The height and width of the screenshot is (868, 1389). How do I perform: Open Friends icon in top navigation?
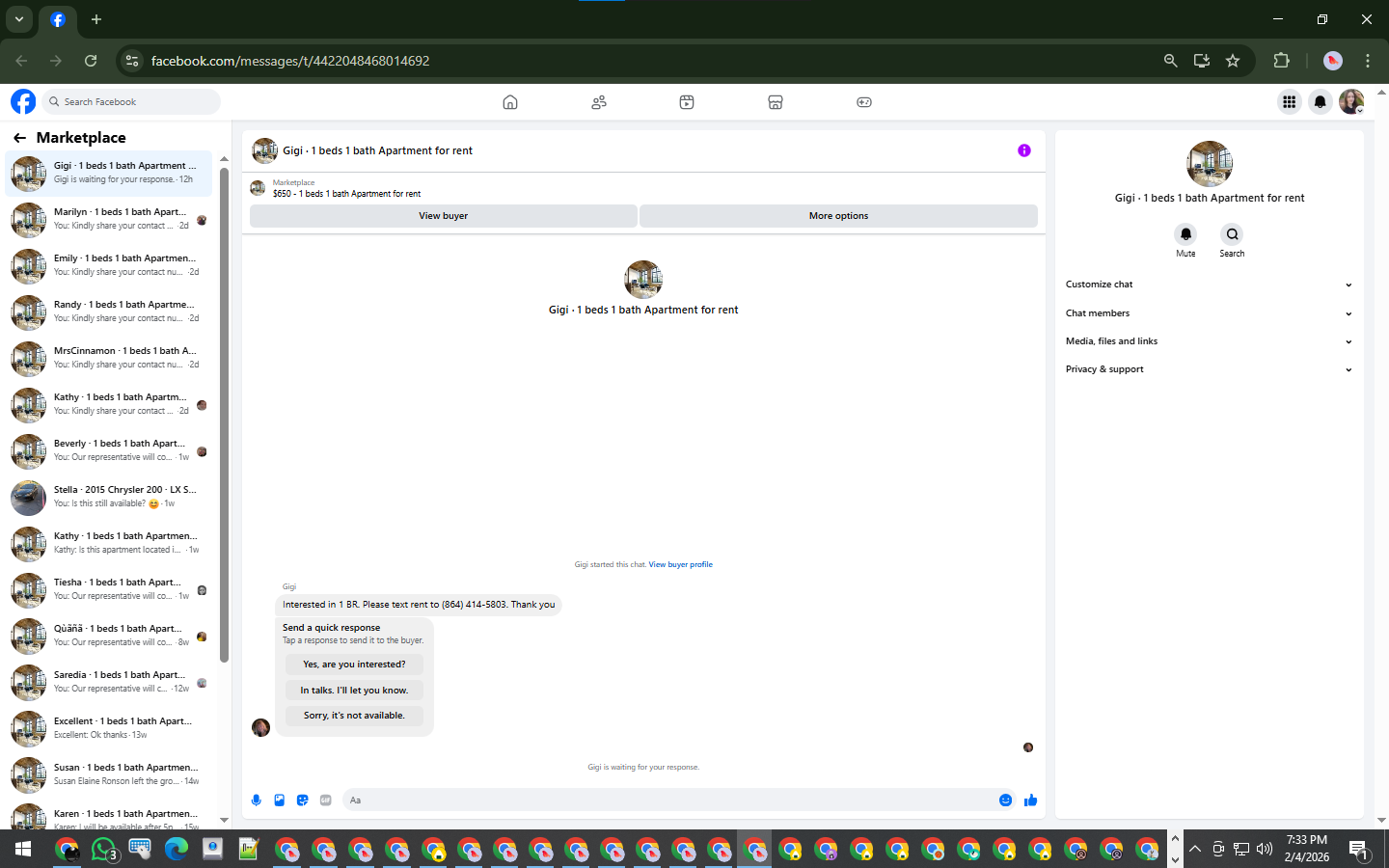click(599, 102)
